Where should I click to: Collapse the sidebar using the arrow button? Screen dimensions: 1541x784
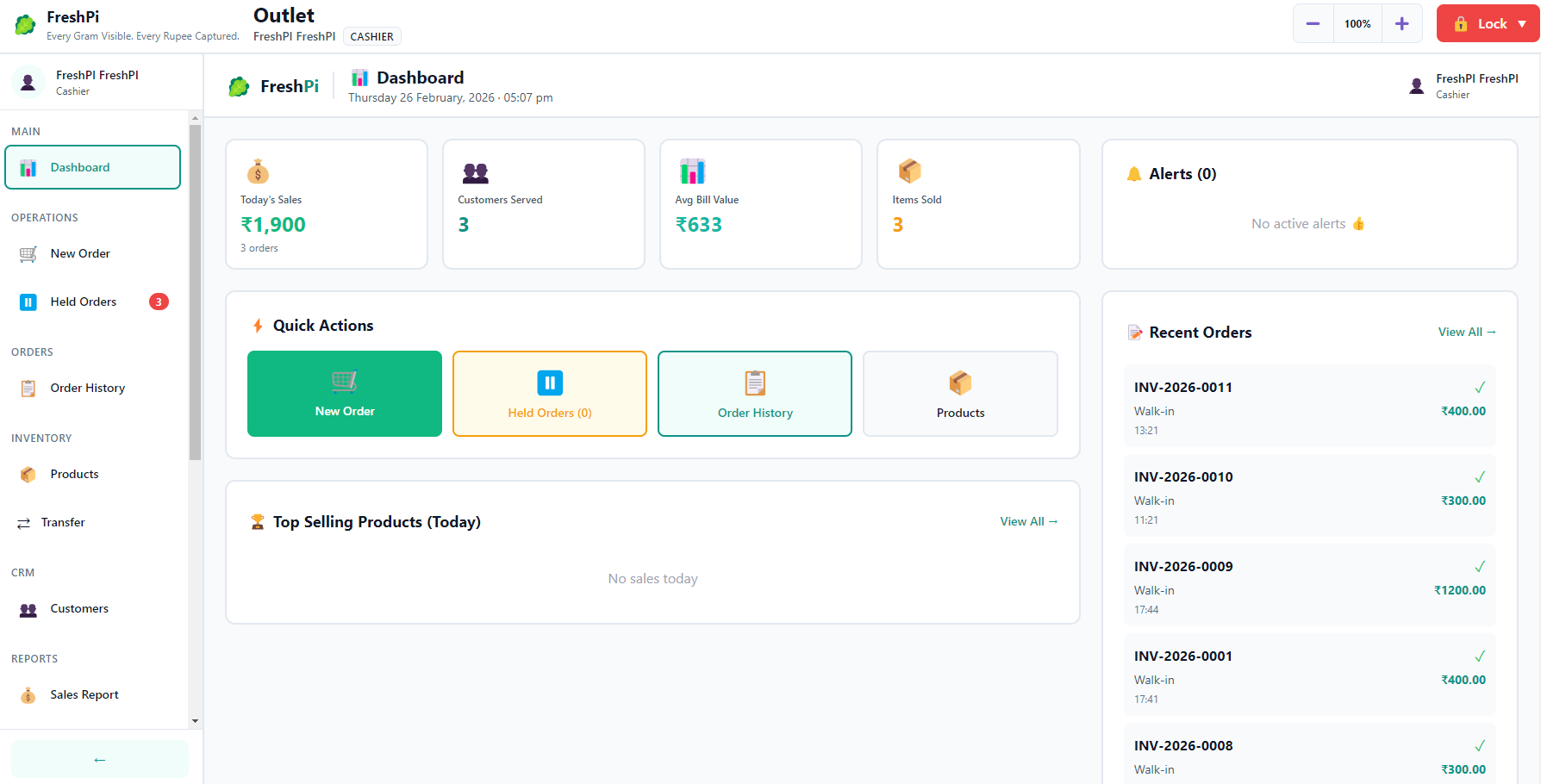(x=98, y=759)
